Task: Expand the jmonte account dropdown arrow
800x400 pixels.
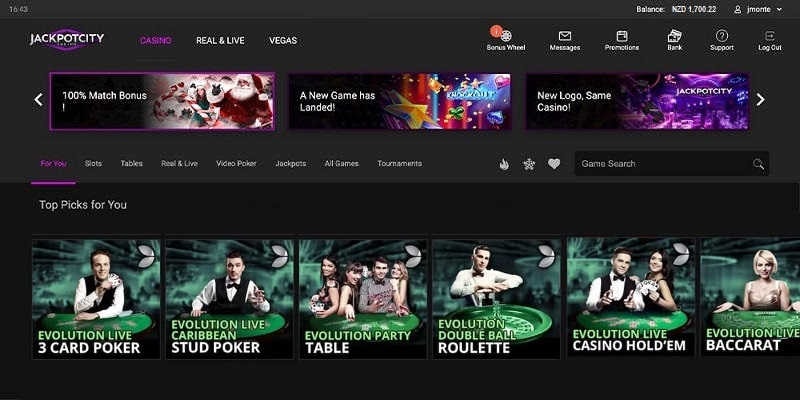Action: 779,9
